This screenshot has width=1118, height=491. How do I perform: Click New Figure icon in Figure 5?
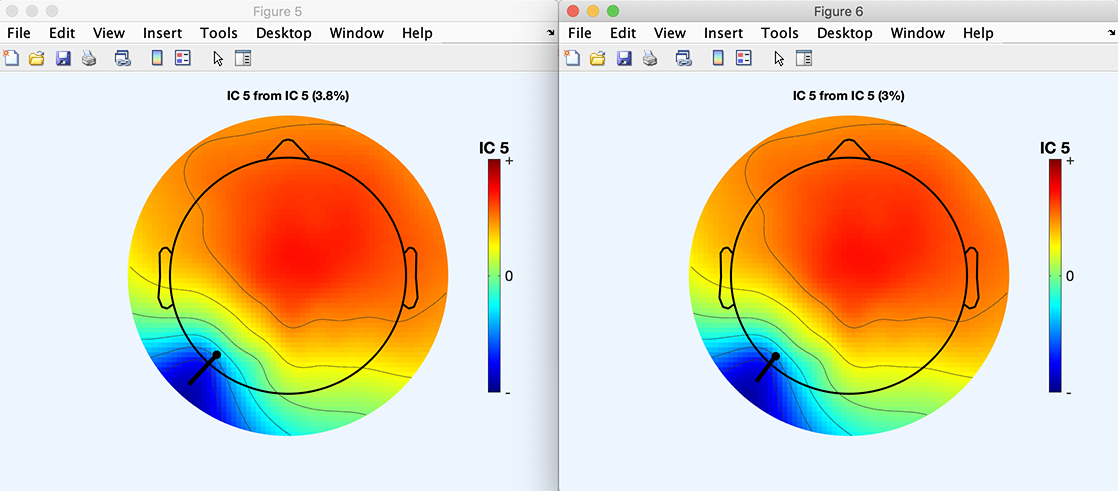point(11,58)
